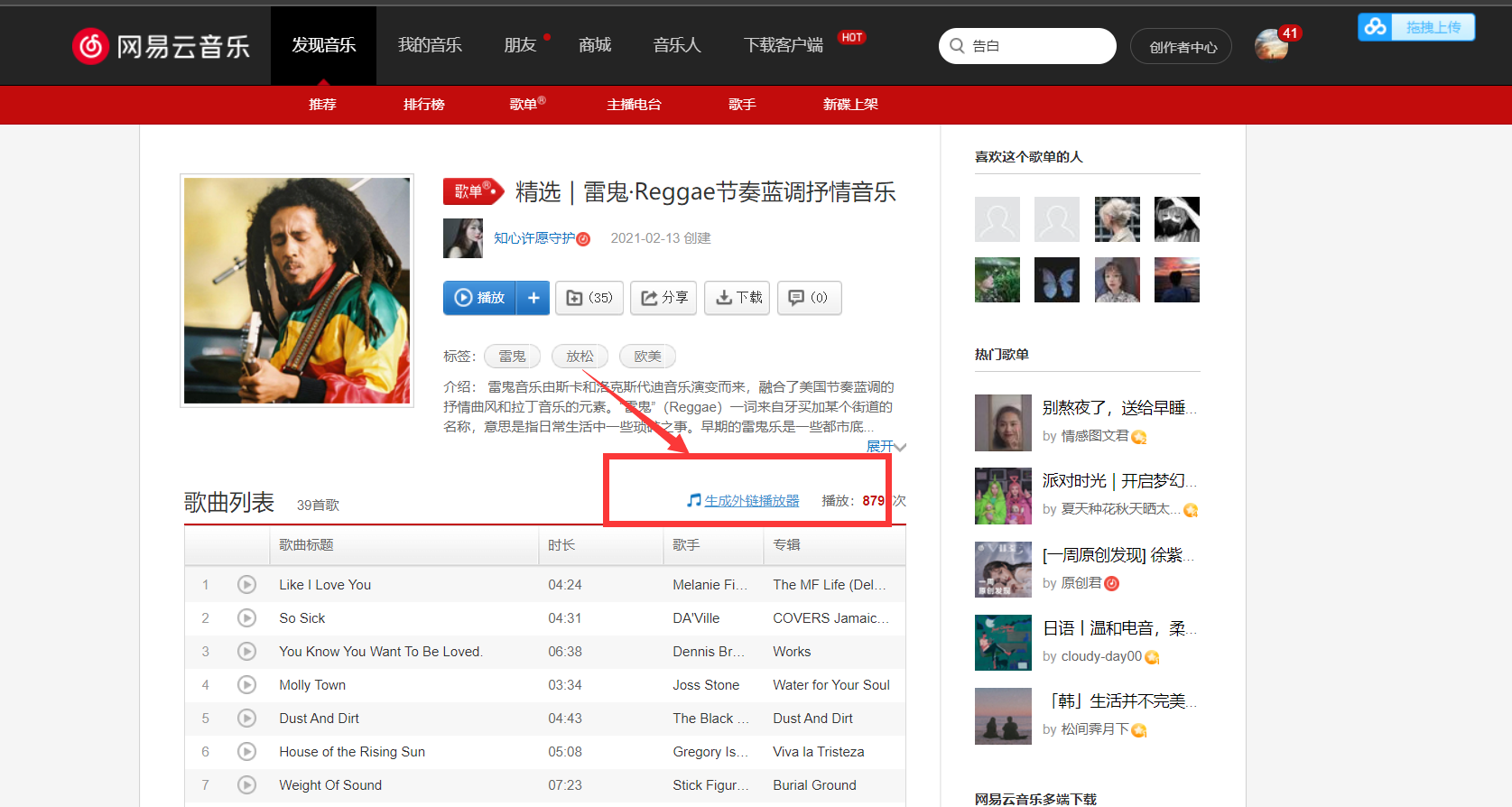Click sunset avatar among playlist fans
The image size is (1512, 807).
click(x=1177, y=280)
